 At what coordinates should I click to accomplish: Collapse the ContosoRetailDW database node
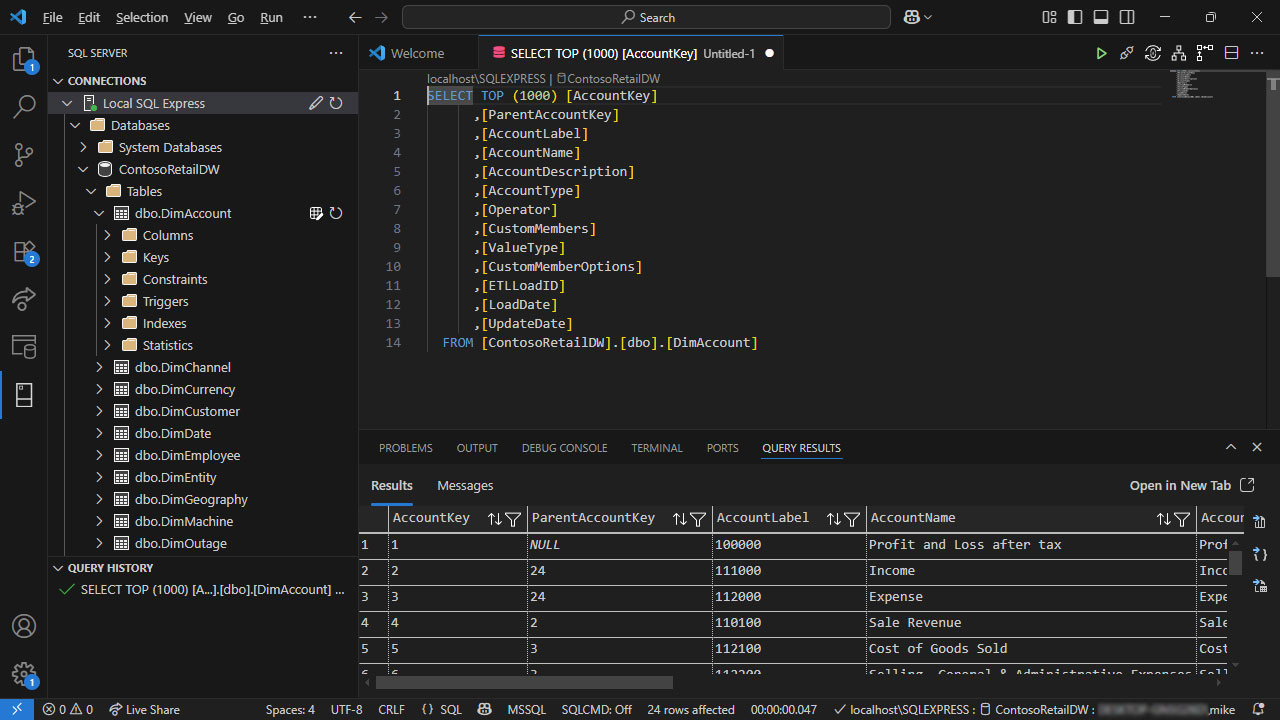(83, 169)
